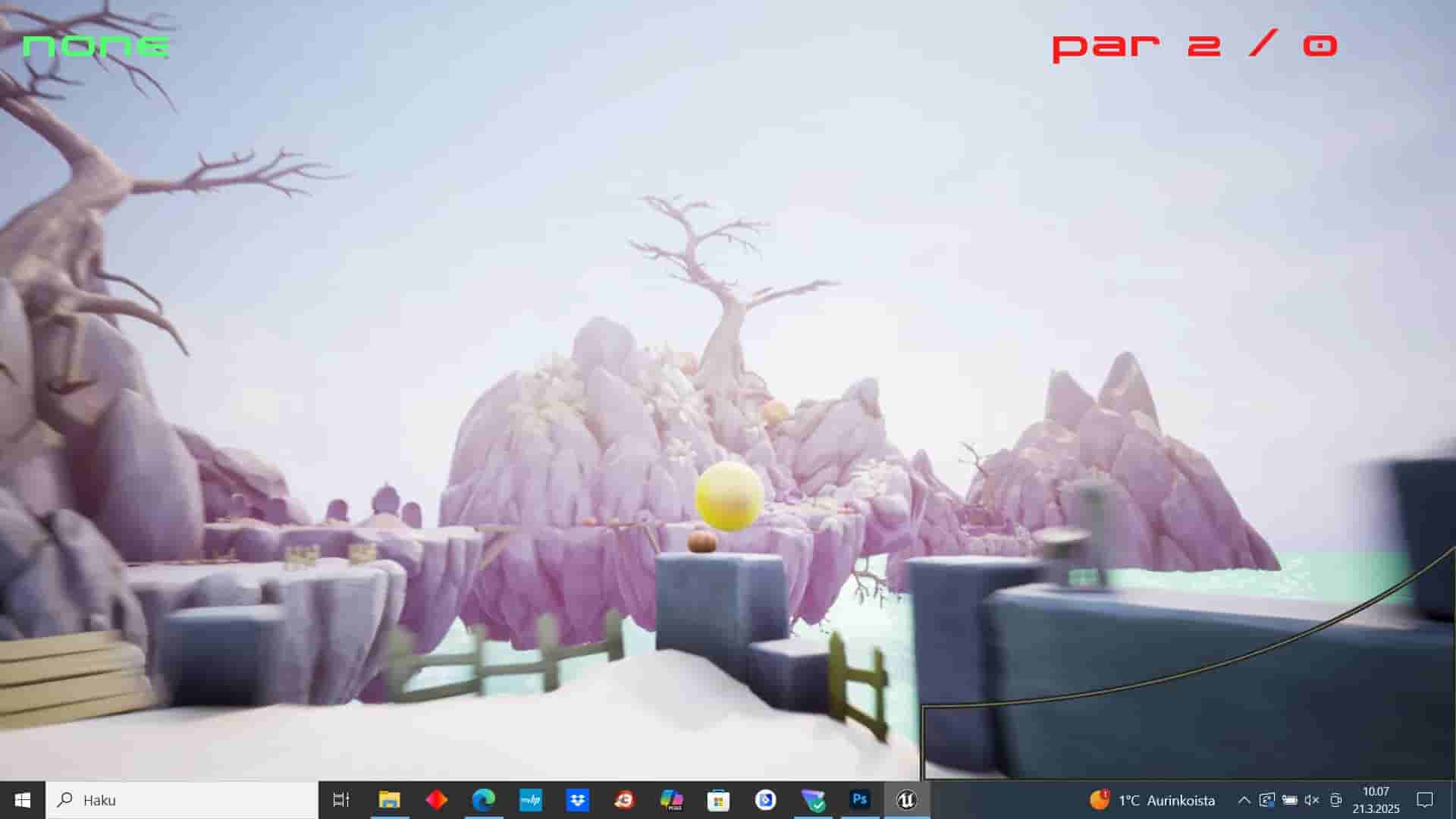Open the myHP app icon

click(530, 800)
